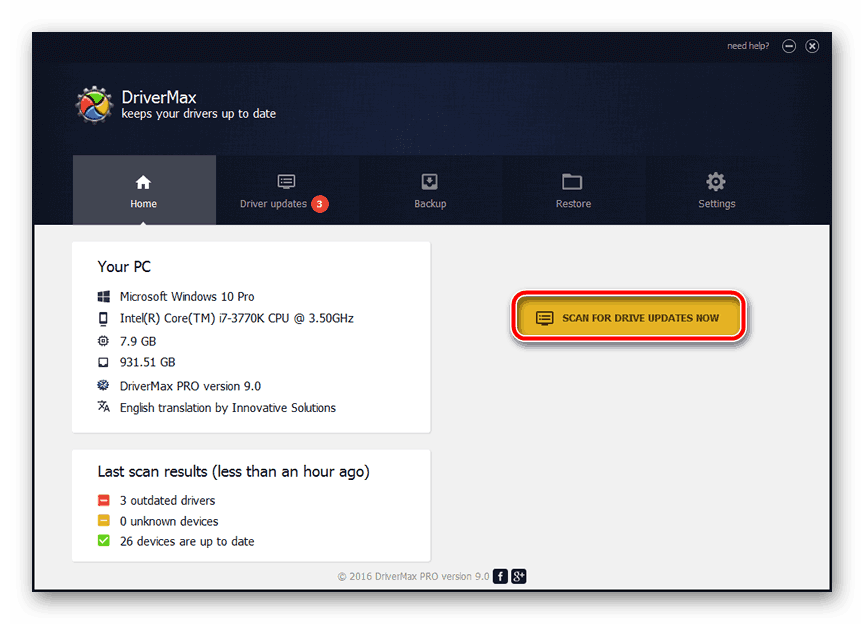This screenshot has height=624, width=864.
Task: Click the disk icon beside 931.51 GB
Action: click(103, 362)
